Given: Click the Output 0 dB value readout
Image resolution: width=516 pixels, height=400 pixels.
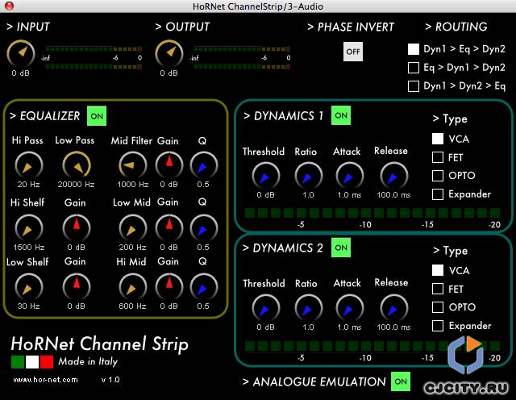Looking at the screenshot, I should point(169,73).
